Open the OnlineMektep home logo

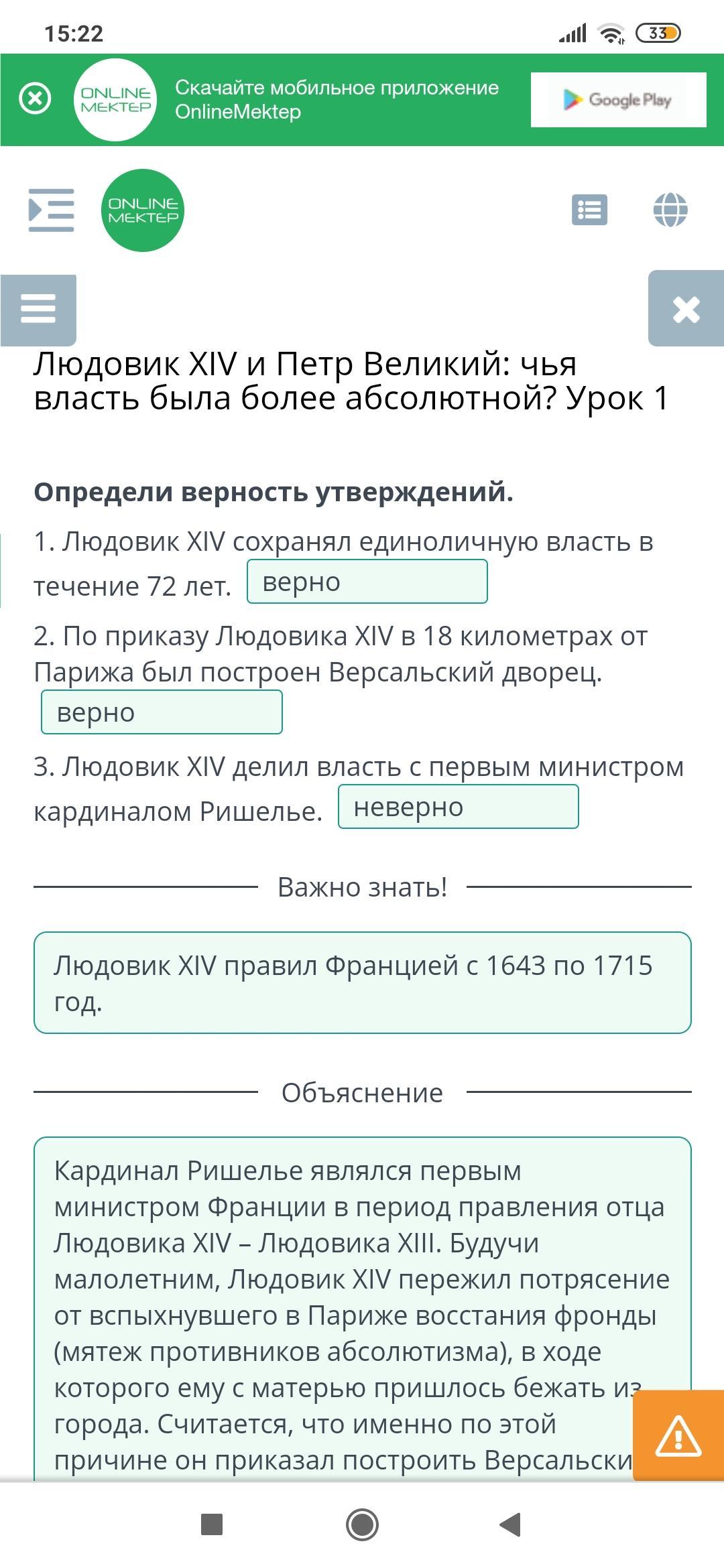(x=143, y=210)
